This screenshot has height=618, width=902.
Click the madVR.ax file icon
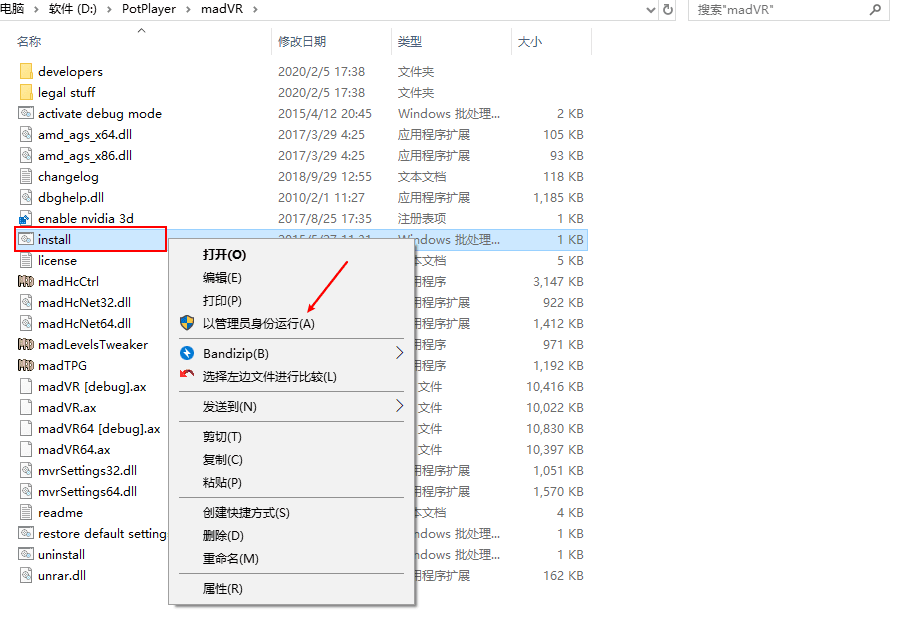click(x=26, y=407)
